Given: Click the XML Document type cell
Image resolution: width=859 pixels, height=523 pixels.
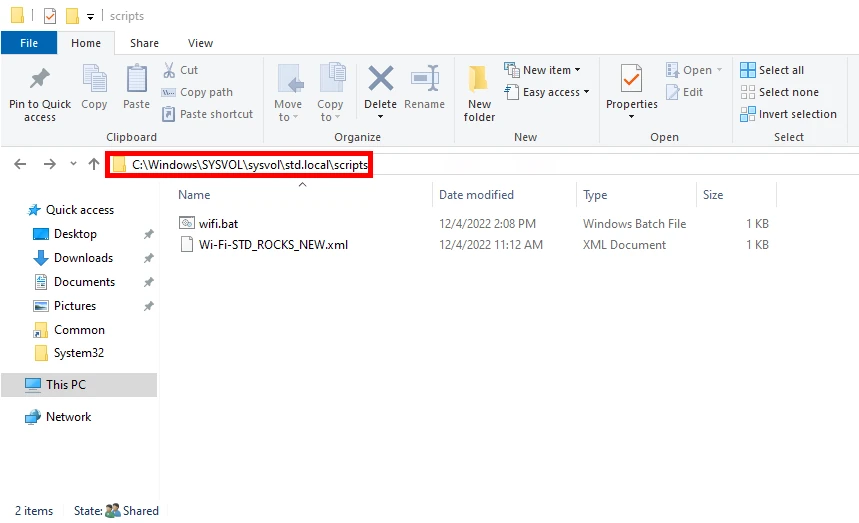Looking at the screenshot, I should pos(625,244).
